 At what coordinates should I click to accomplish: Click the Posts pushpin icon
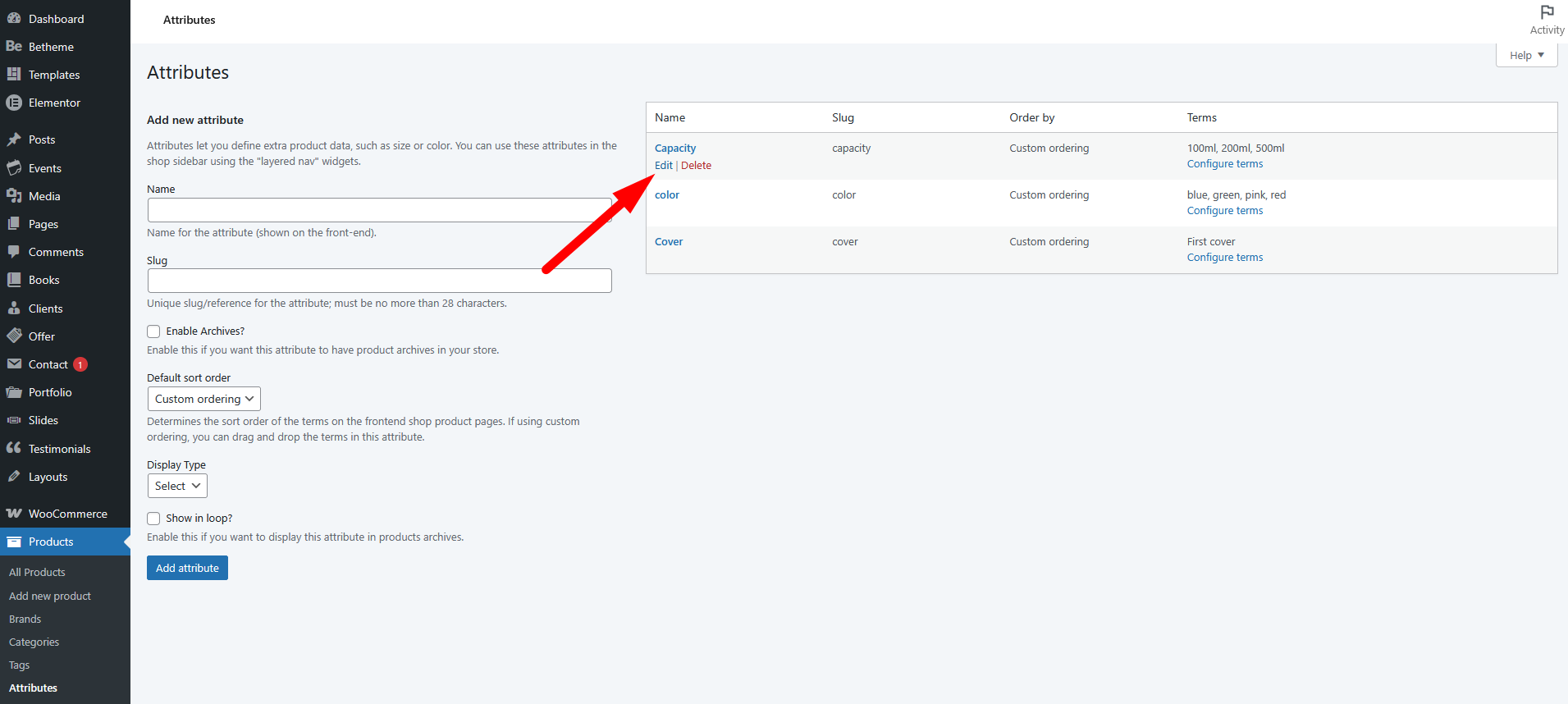click(14, 139)
